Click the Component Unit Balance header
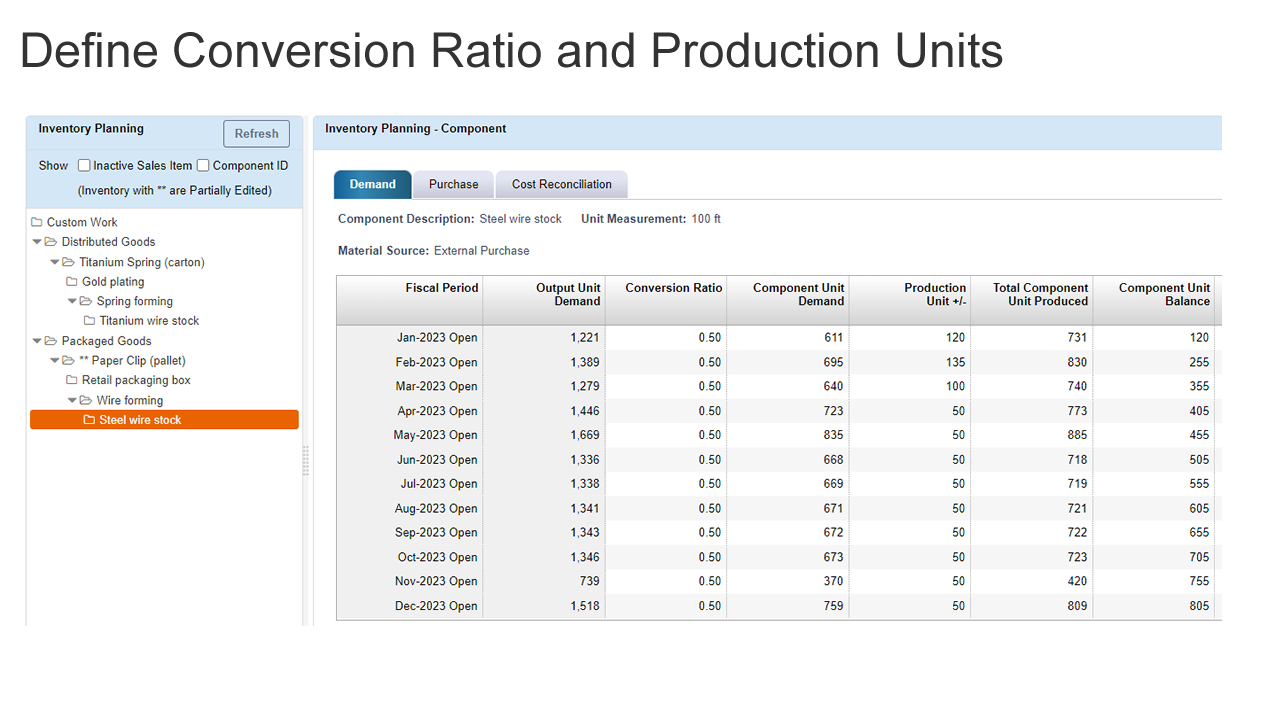This screenshot has height=720, width=1280. click(x=1154, y=300)
